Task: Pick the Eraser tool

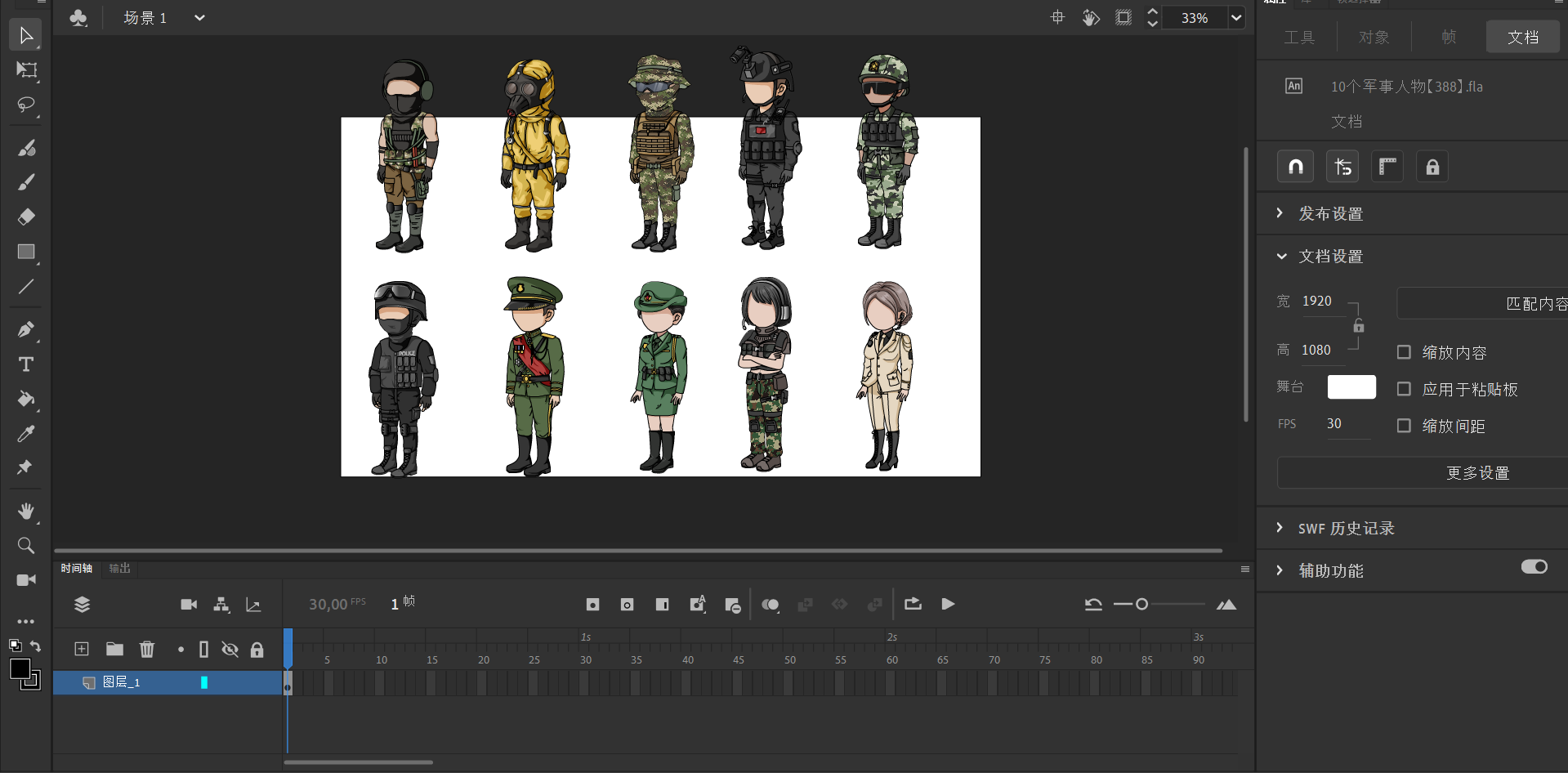Action: (x=26, y=217)
